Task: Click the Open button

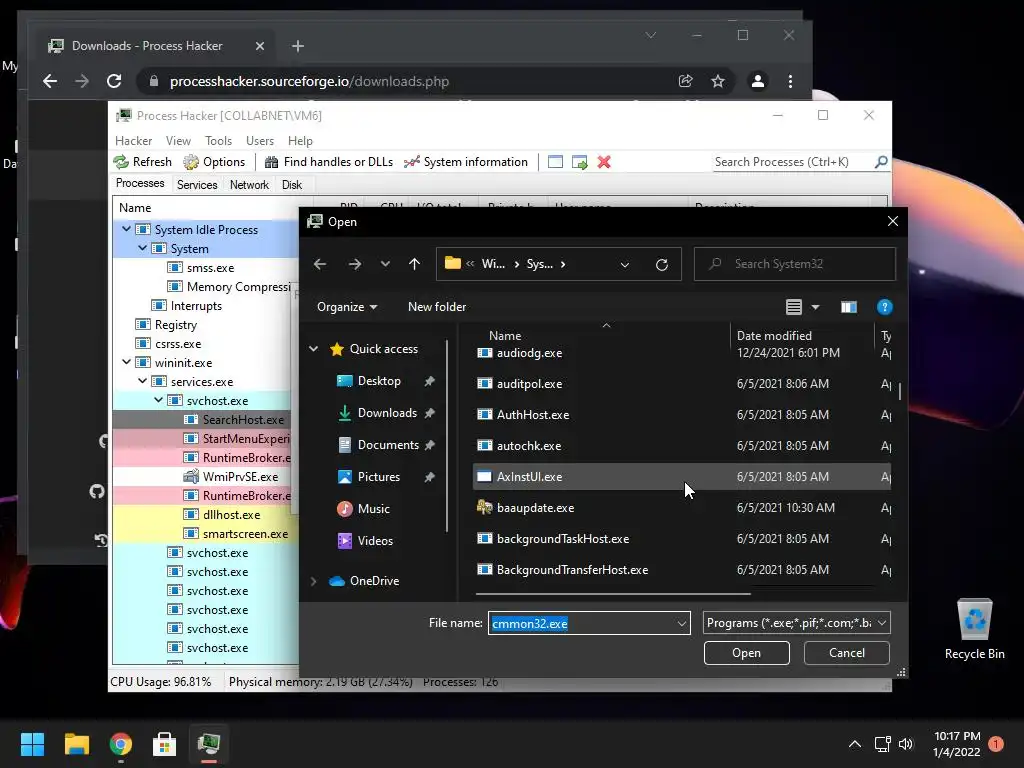Action: (746, 653)
